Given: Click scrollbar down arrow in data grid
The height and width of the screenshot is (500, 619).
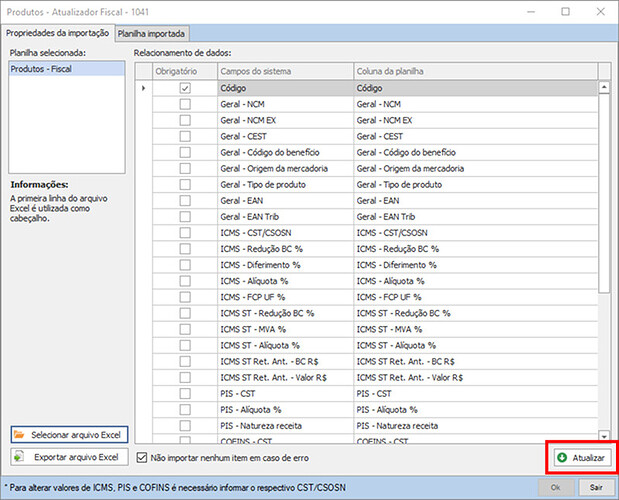Looking at the screenshot, I should coord(603,436).
